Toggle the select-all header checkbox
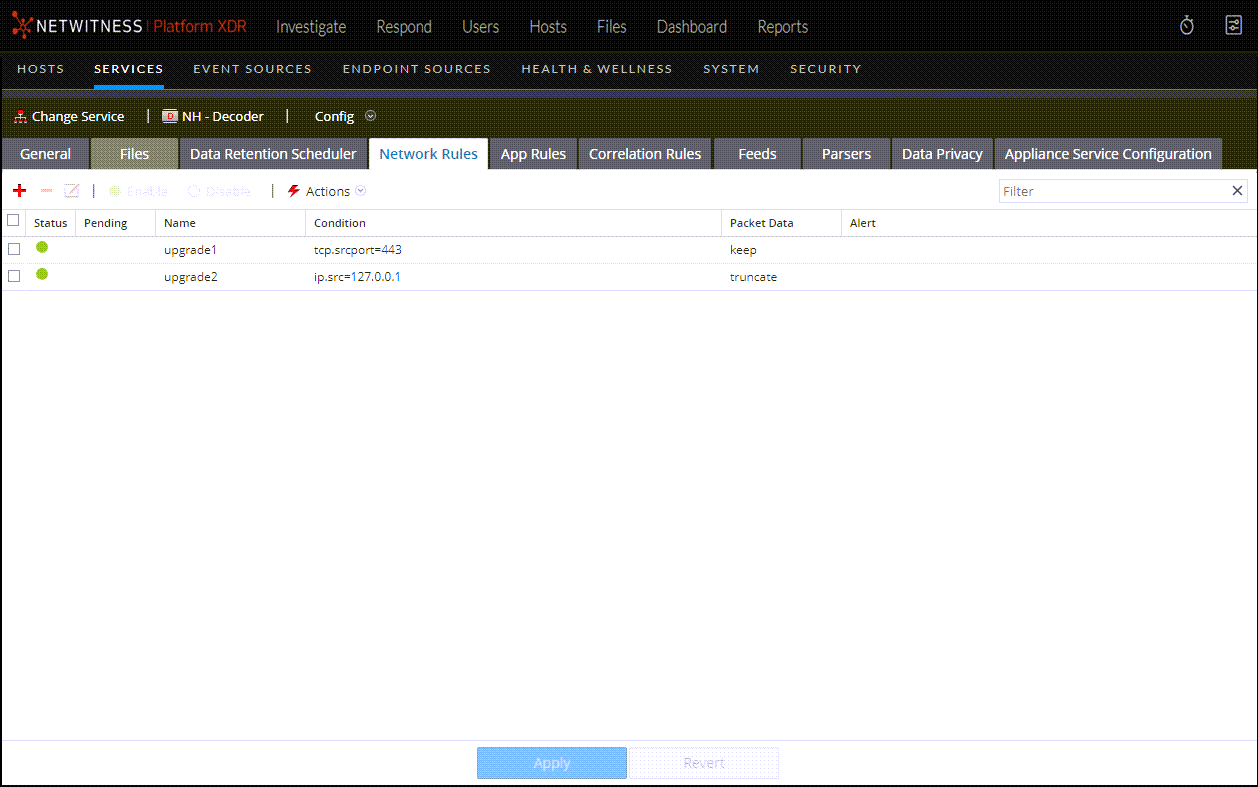Screen dimensions: 1258x787 point(13,221)
